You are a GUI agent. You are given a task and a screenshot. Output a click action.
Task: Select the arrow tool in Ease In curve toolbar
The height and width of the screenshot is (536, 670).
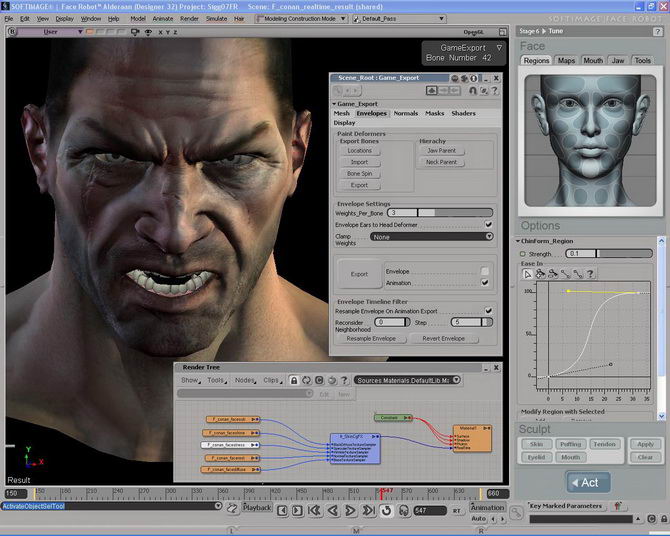(528, 274)
